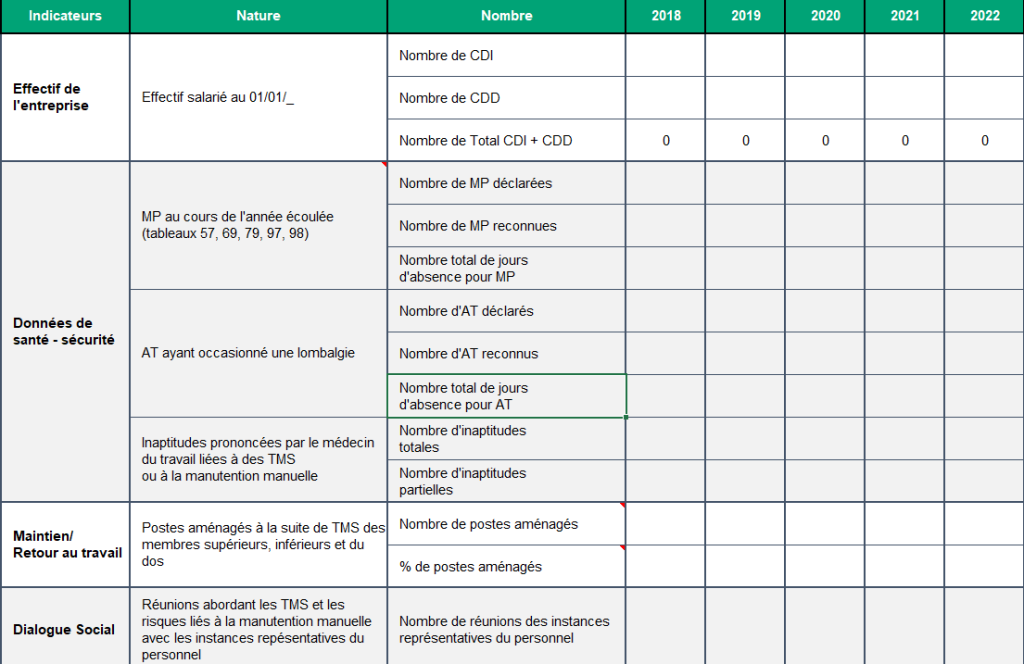Select the 2021 cell for Nombre de CDD
The image size is (1024, 664).
(904, 98)
